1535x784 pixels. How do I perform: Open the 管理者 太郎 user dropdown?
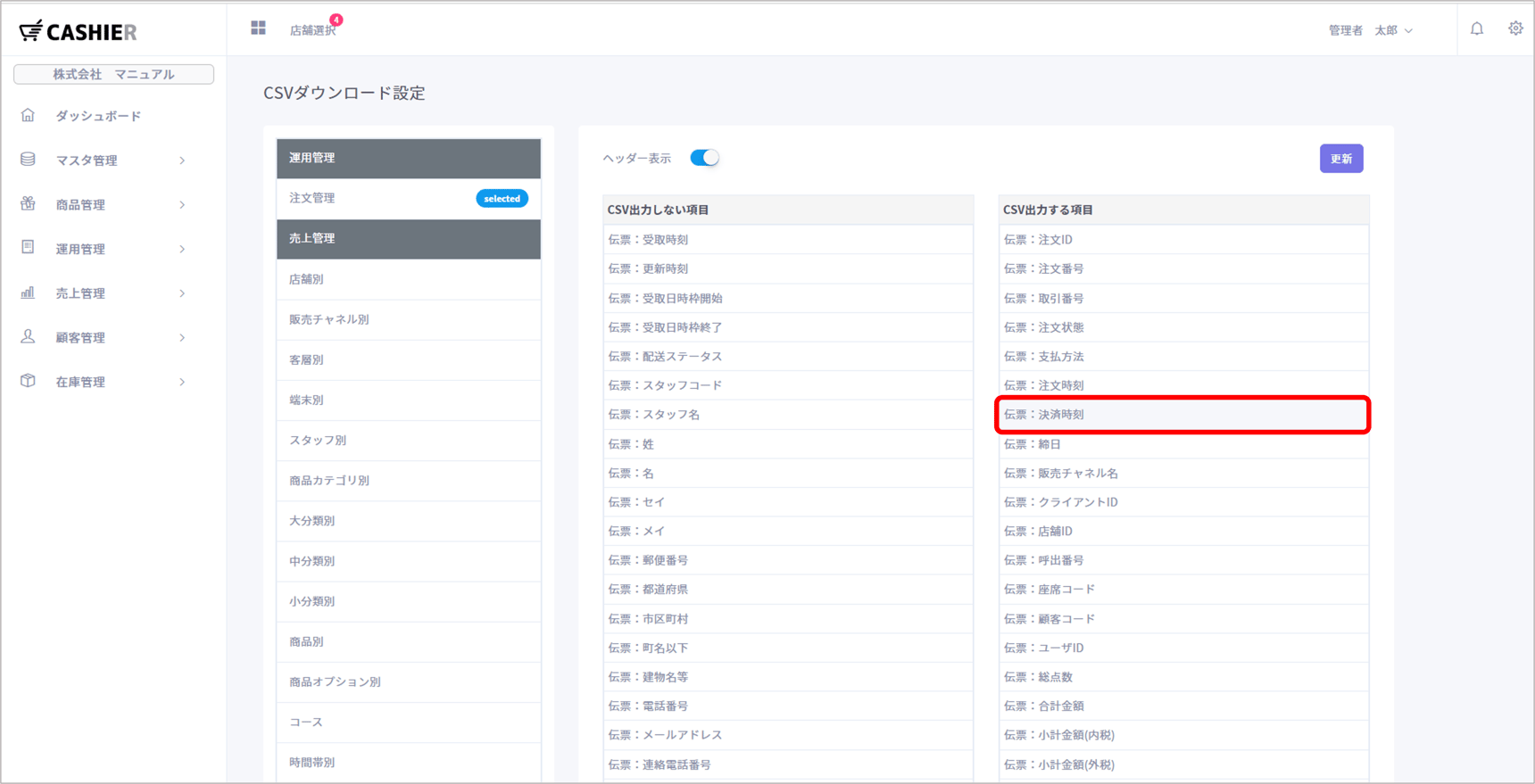coord(1371,30)
